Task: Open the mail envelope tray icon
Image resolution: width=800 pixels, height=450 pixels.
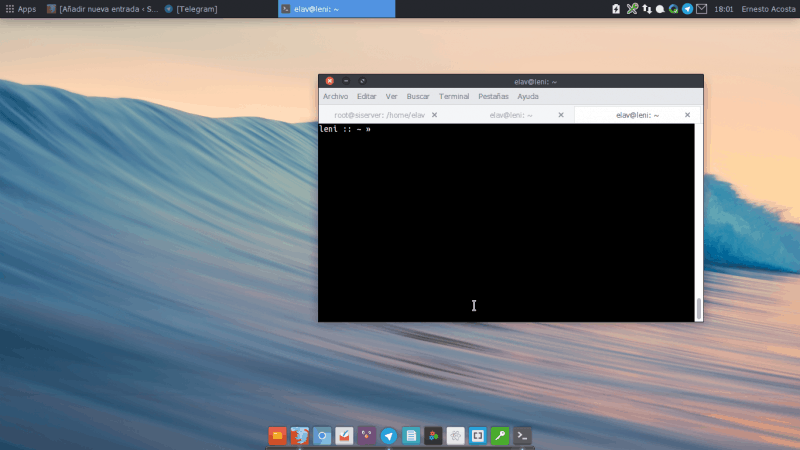Action: pyautogui.click(x=702, y=9)
